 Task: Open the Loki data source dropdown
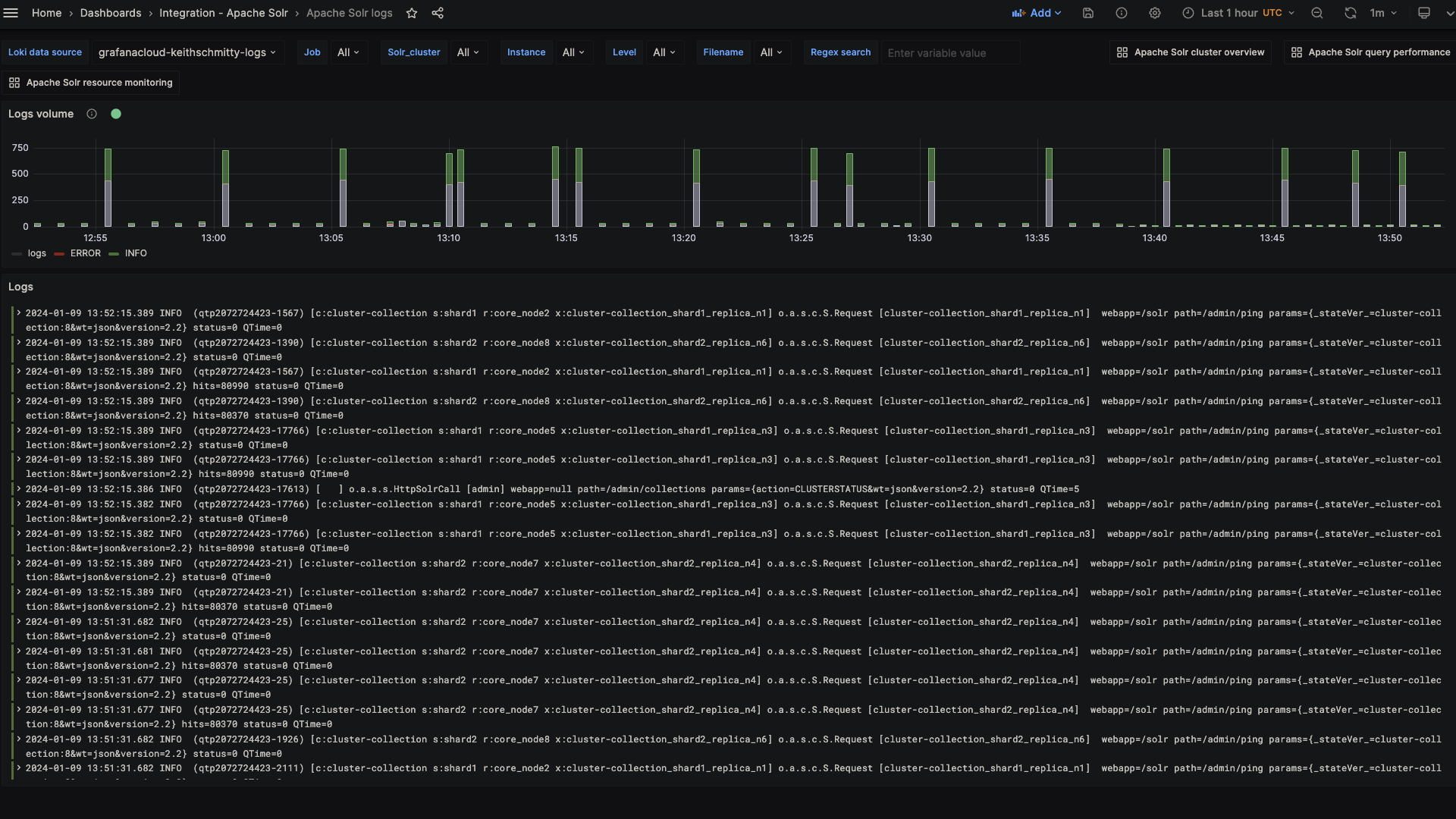click(x=187, y=52)
